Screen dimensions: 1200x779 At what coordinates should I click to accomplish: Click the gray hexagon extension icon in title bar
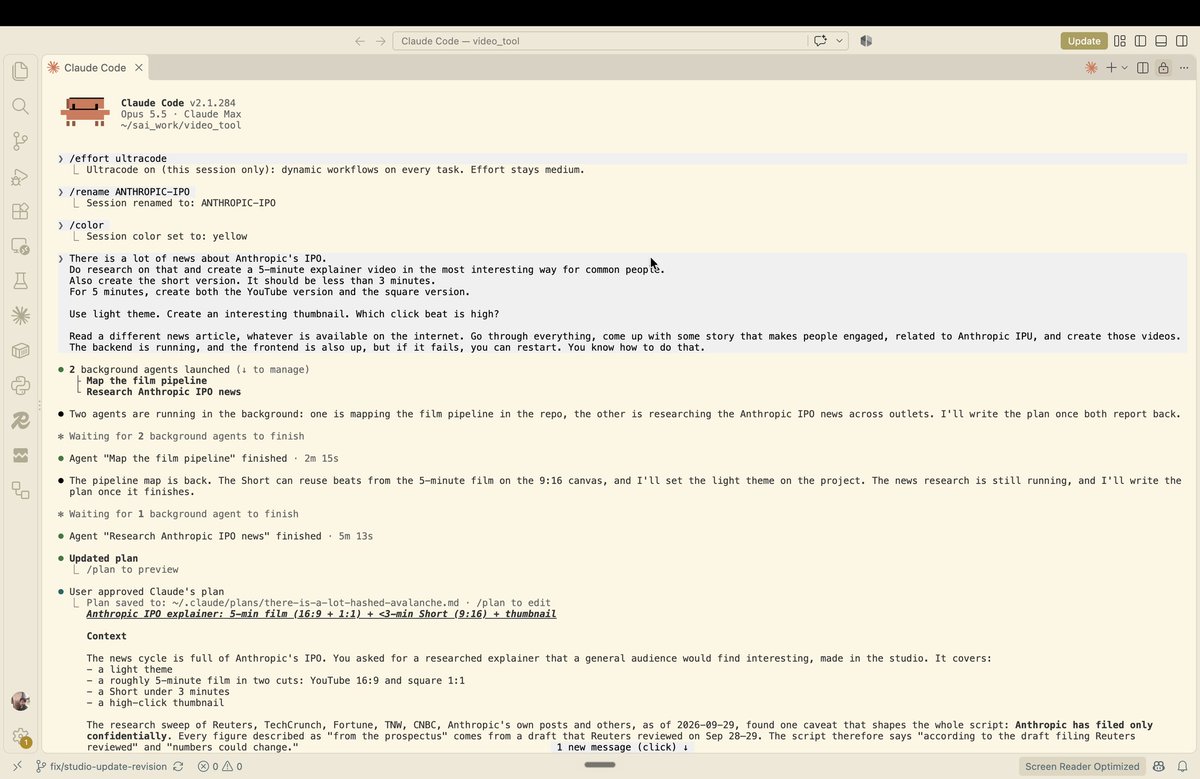coord(867,41)
